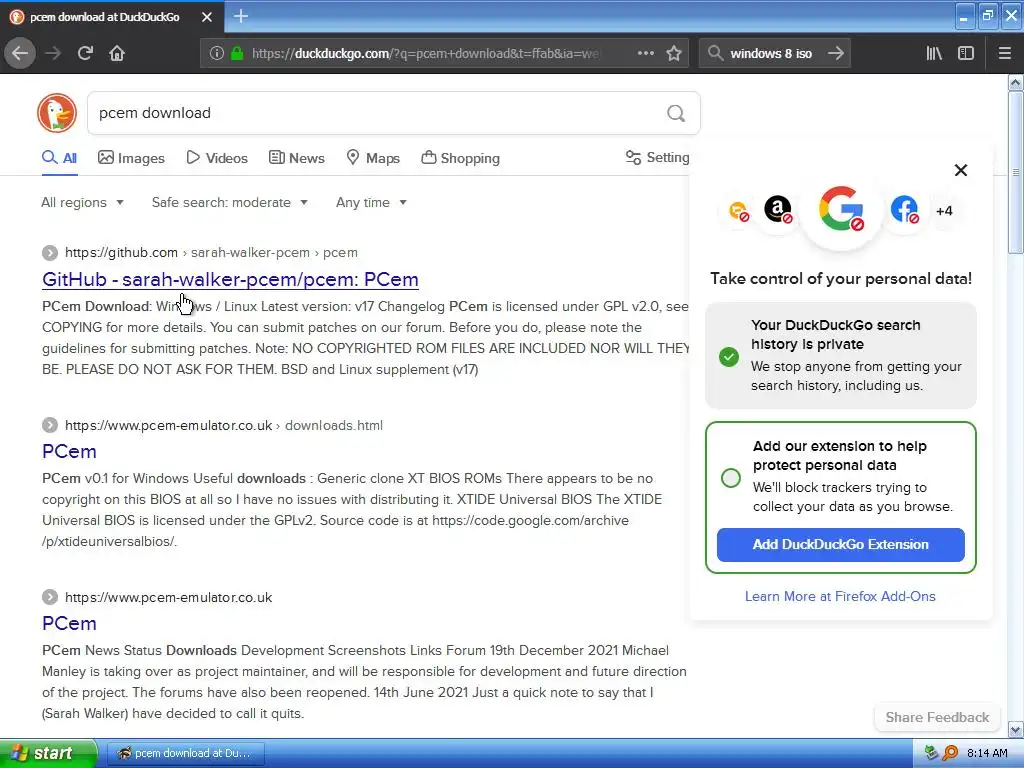Open the Windows Start menu

click(x=48, y=753)
